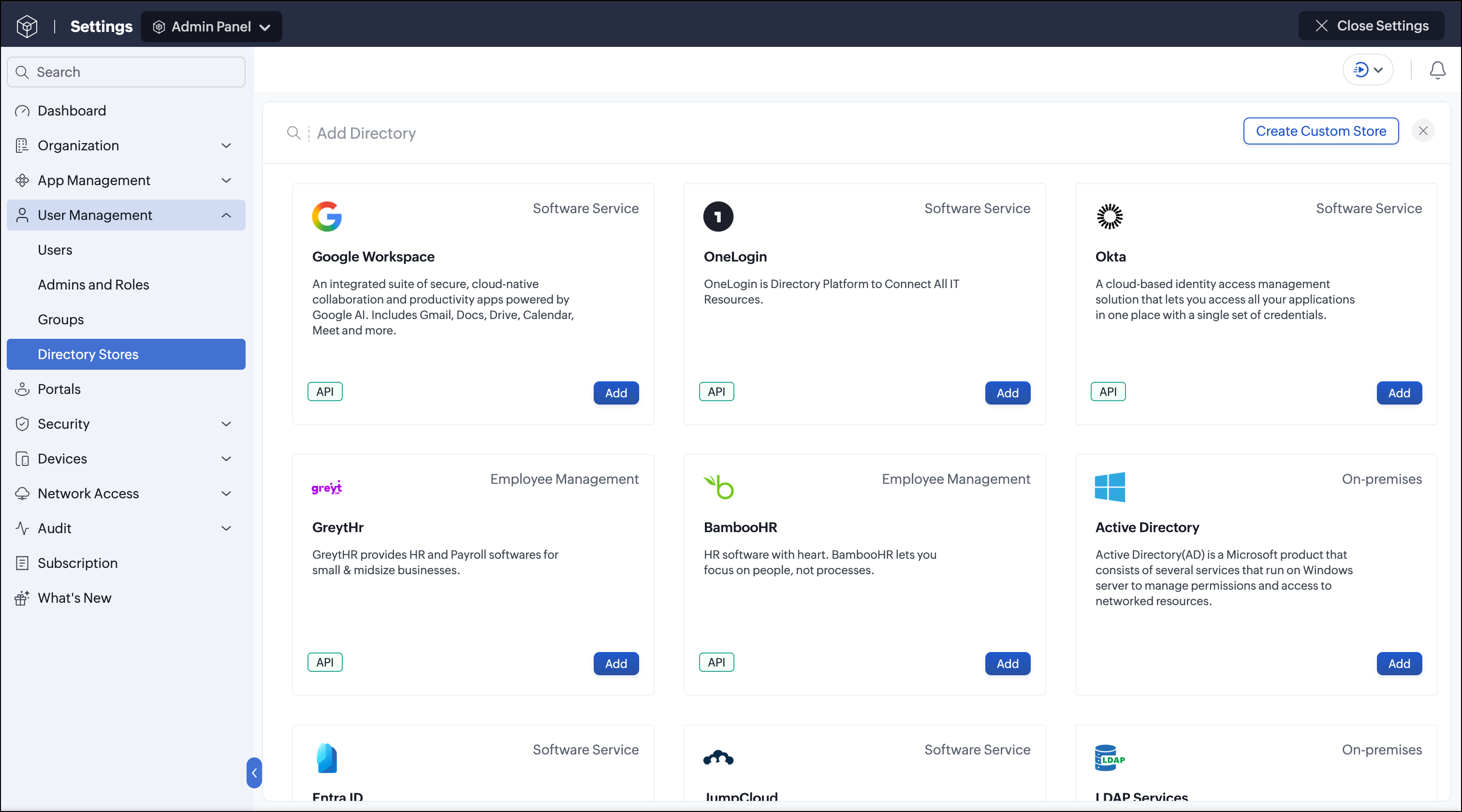Click the API tag on GreytHr

pyautogui.click(x=325, y=663)
